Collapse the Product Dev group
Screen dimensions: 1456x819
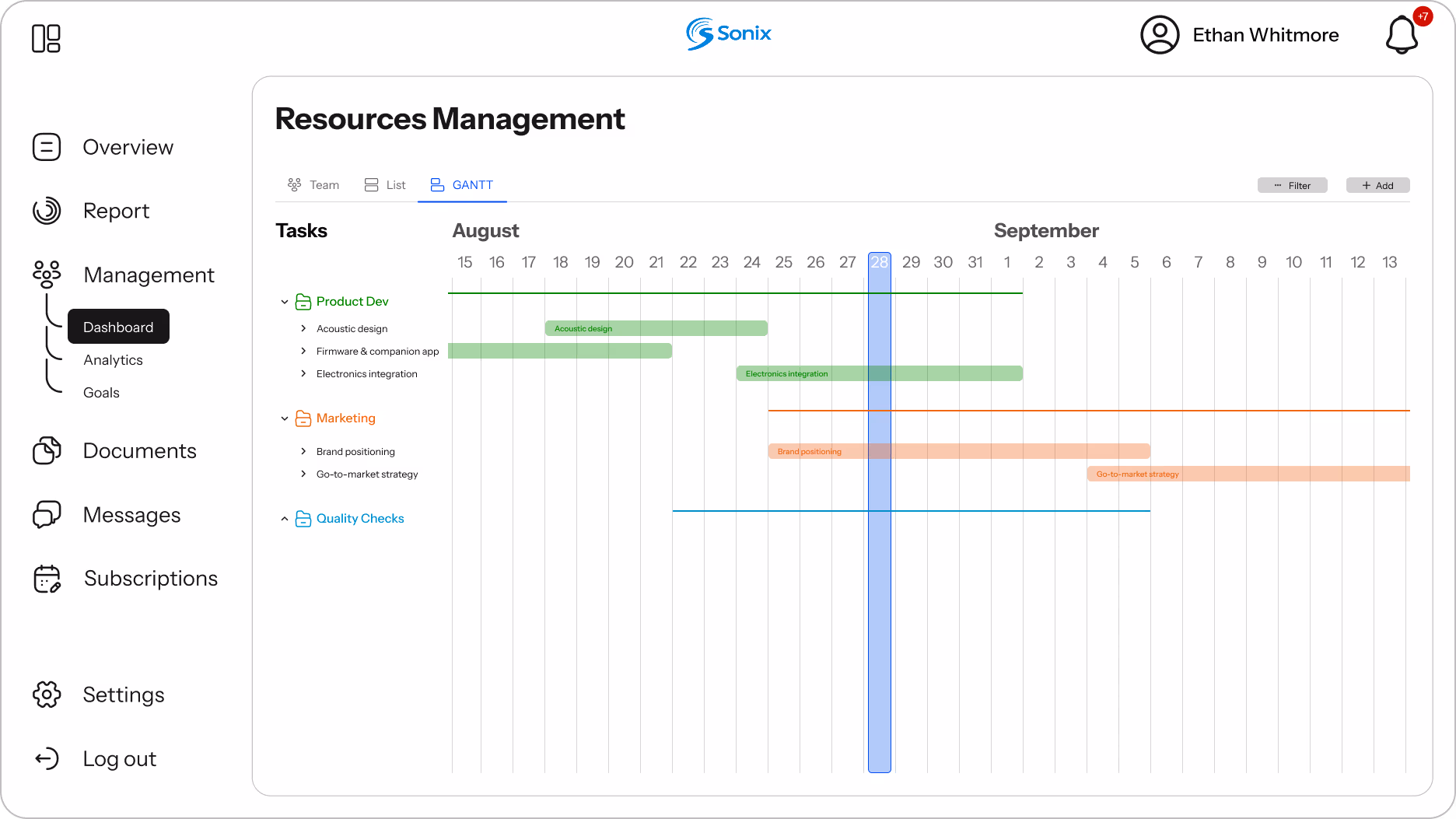click(x=285, y=302)
